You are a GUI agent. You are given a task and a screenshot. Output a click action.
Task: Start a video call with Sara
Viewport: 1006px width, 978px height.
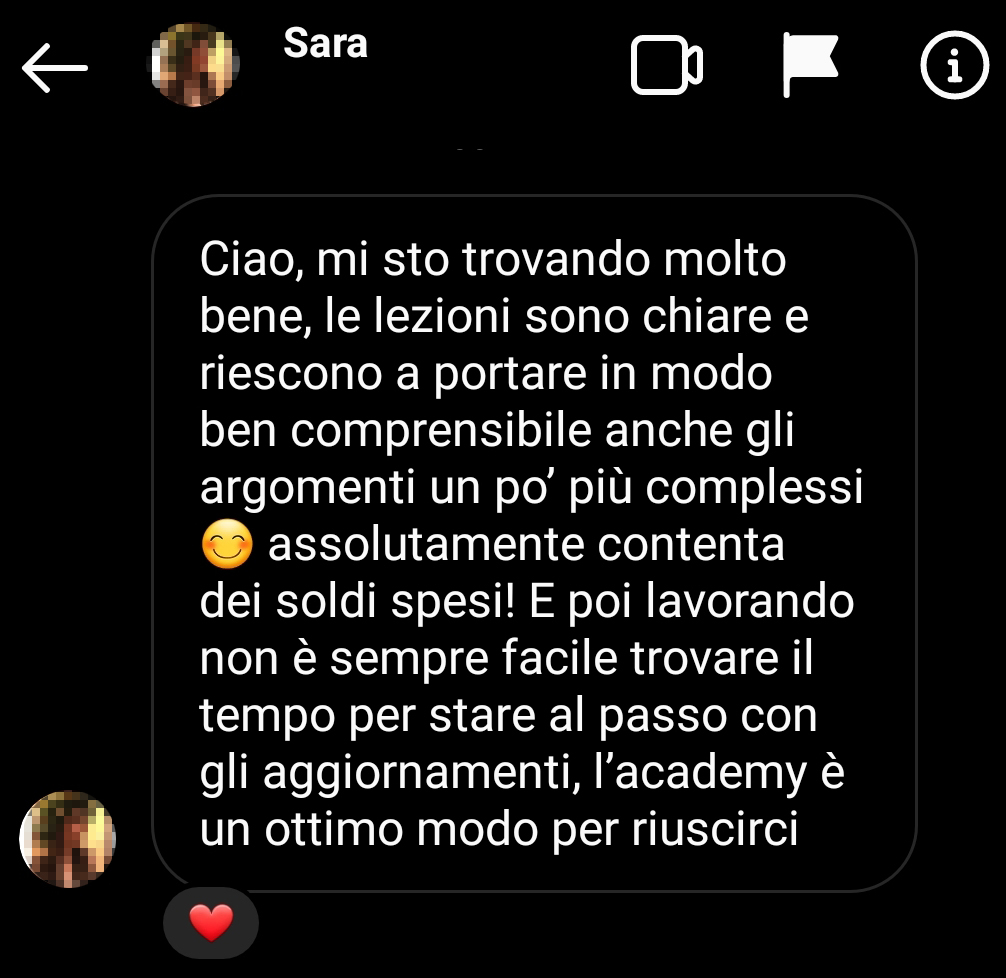point(667,65)
